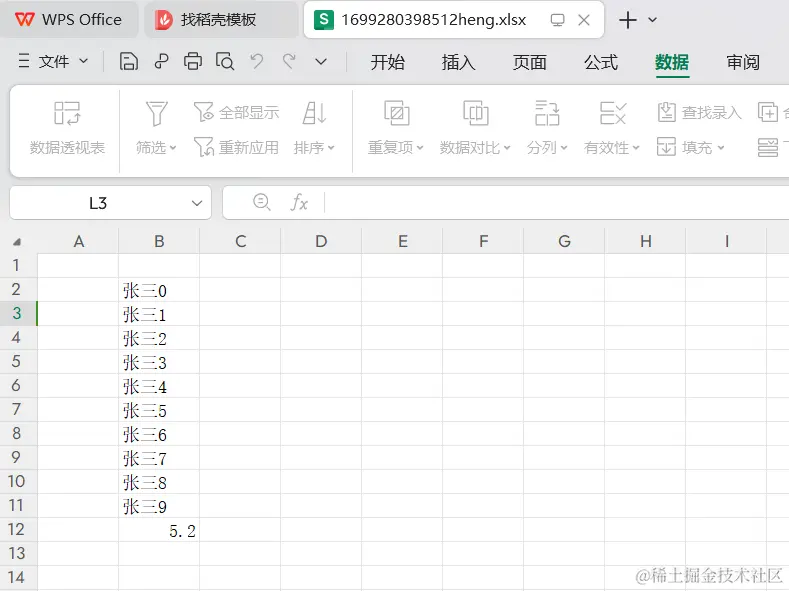Click the Print icon
Image resolution: width=789 pixels, height=591 pixels.
tap(193, 62)
